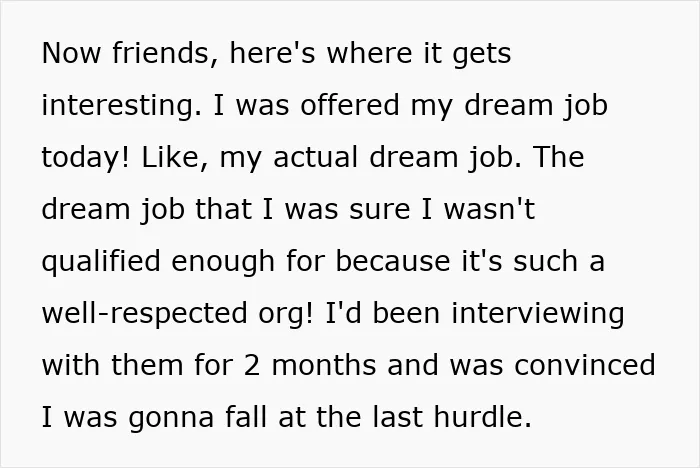Click the word "because" in the fifth line
Screen dimensions: 700x468
click(x=393, y=261)
